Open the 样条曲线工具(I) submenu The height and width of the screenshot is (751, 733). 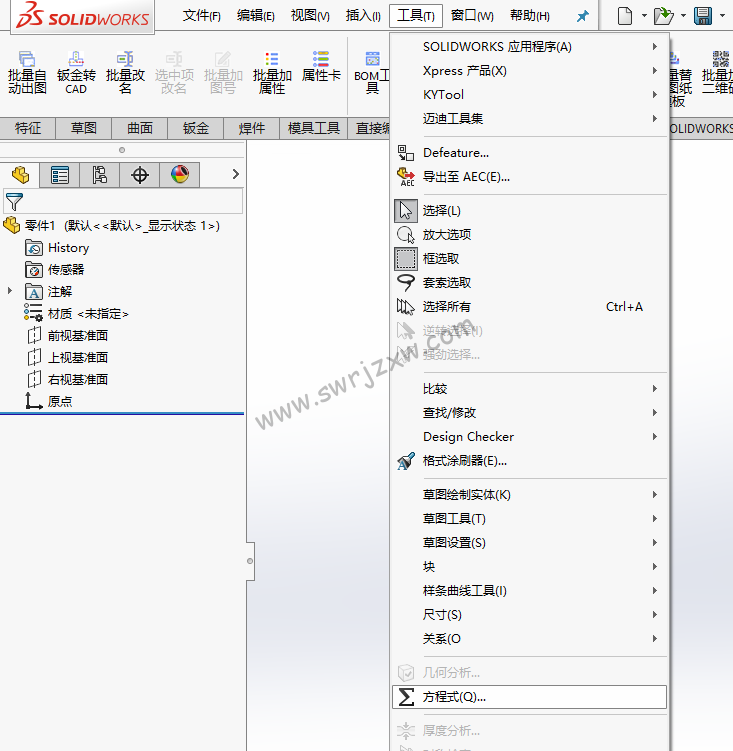(529, 591)
